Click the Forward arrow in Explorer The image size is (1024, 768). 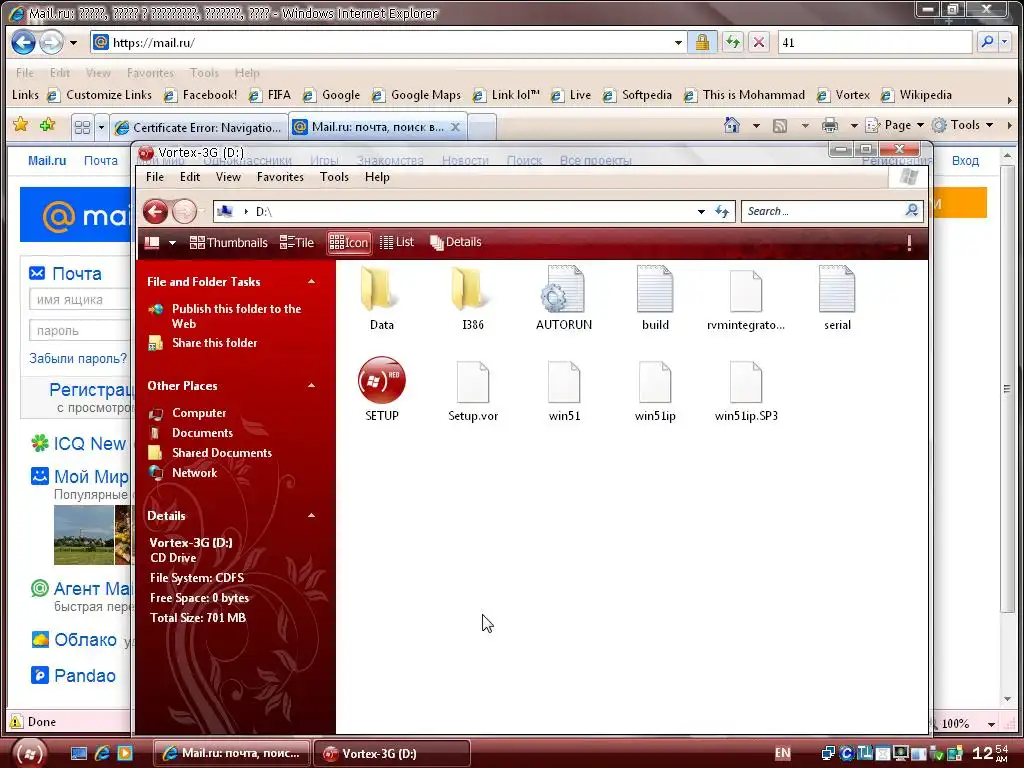coord(184,211)
